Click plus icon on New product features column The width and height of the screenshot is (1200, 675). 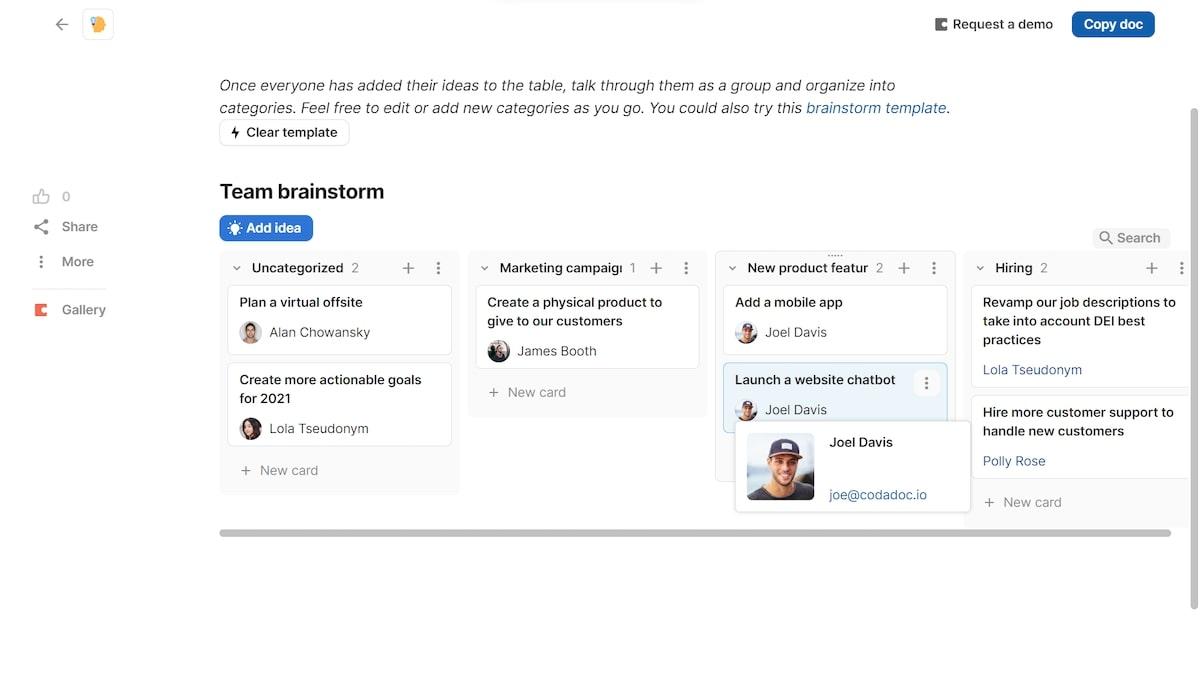tap(904, 268)
